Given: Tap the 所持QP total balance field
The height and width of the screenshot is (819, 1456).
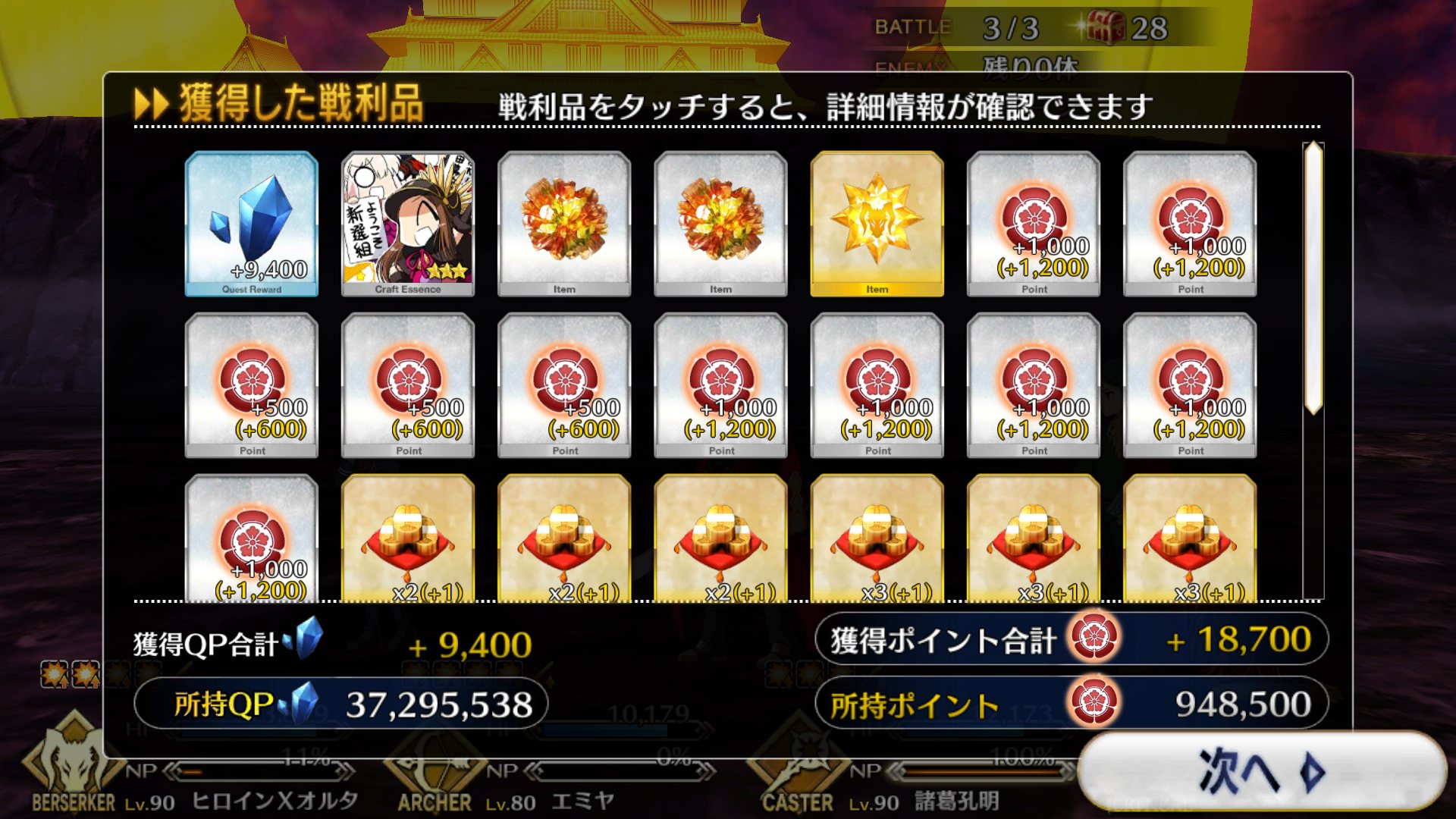Looking at the screenshot, I should coord(340,704).
